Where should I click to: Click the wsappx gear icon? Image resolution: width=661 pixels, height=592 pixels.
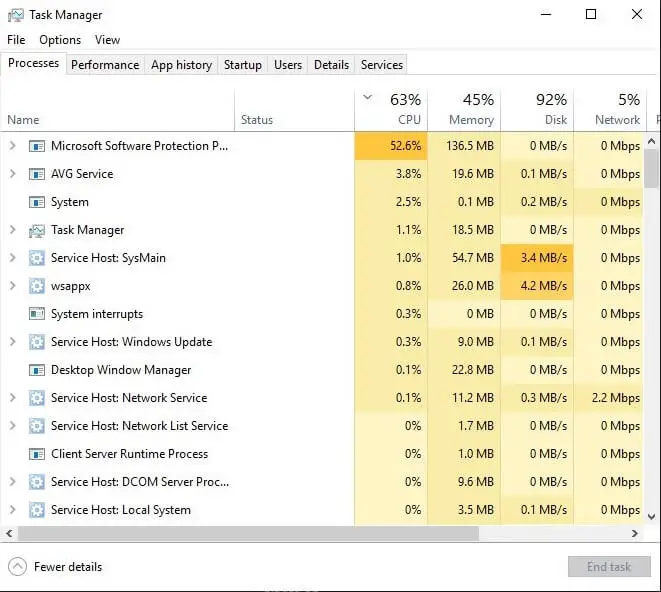37,286
